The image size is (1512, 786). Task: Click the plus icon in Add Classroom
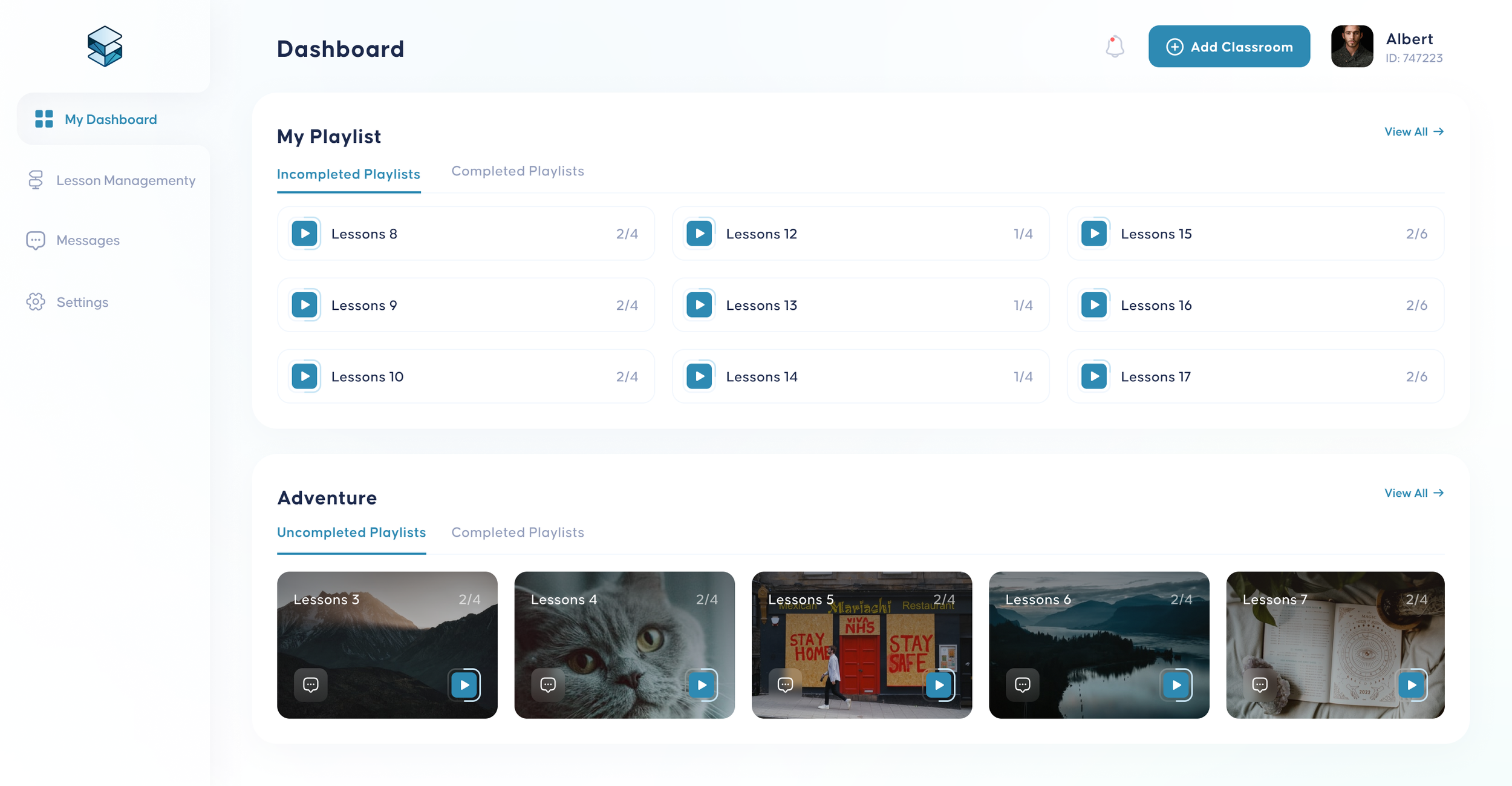tap(1175, 47)
